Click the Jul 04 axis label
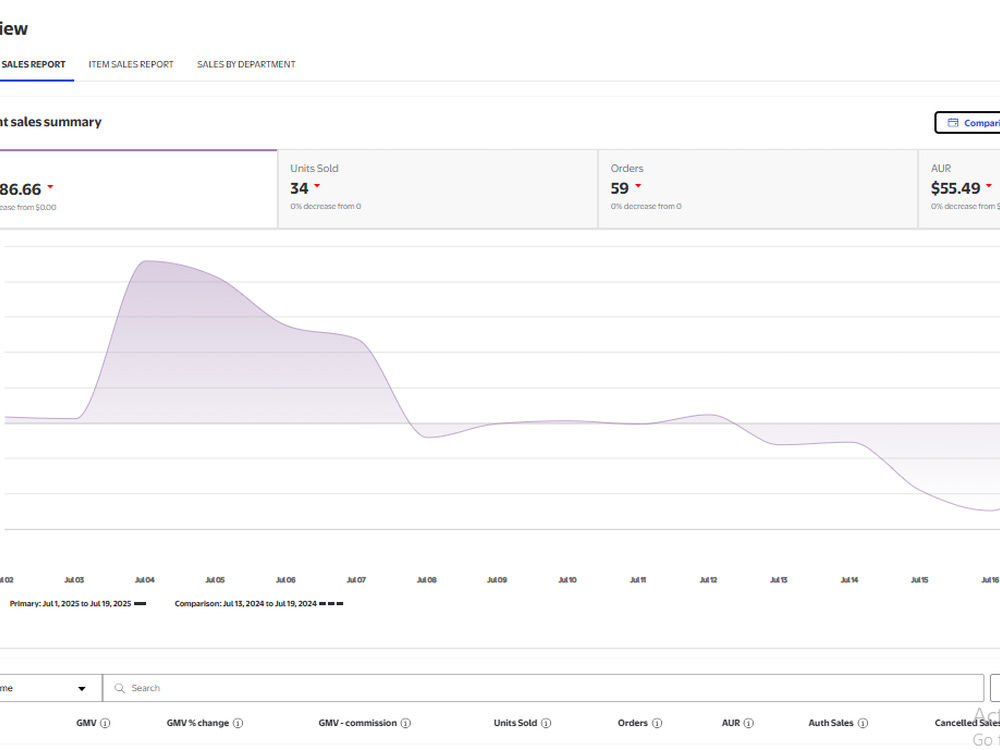Viewport: 1000px width, 750px height. coord(145,580)
